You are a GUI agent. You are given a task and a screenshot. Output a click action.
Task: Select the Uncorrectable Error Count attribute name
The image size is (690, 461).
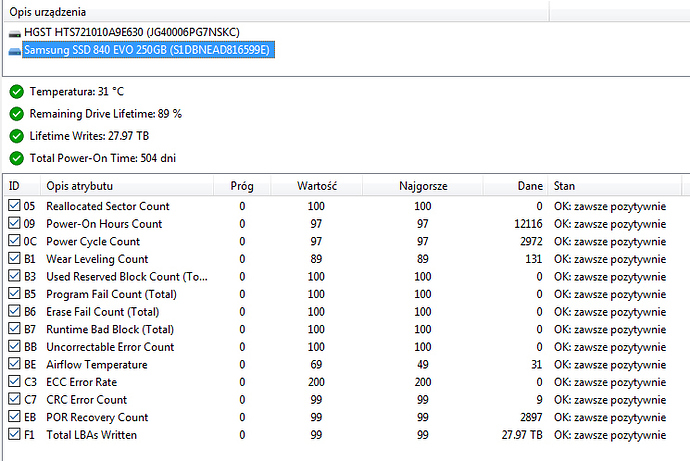(110, 347)
